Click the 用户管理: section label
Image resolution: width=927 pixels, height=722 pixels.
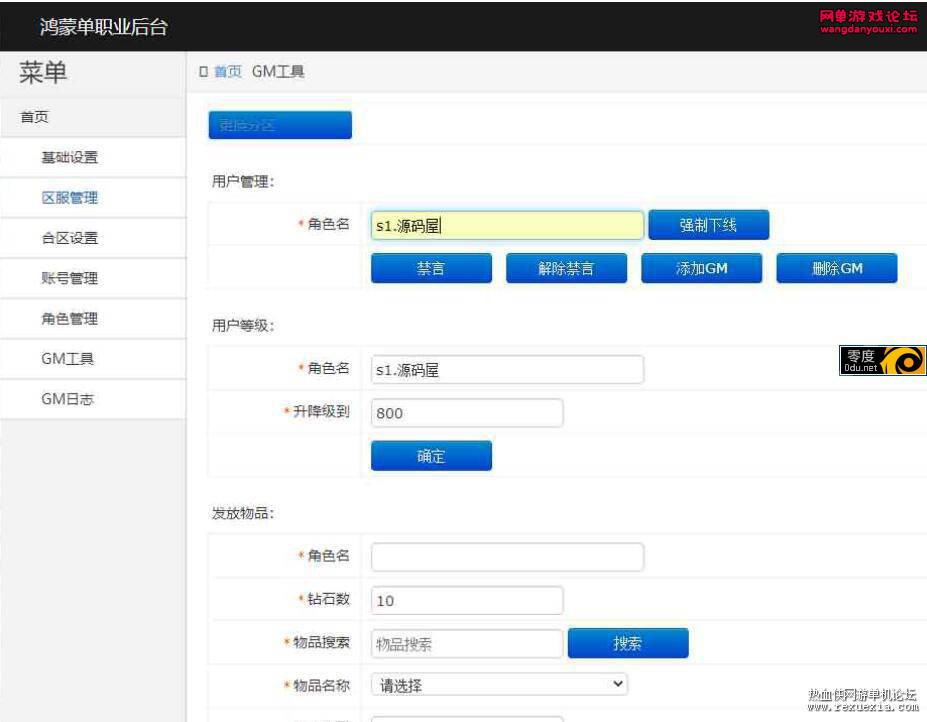[x=243, y=182]
